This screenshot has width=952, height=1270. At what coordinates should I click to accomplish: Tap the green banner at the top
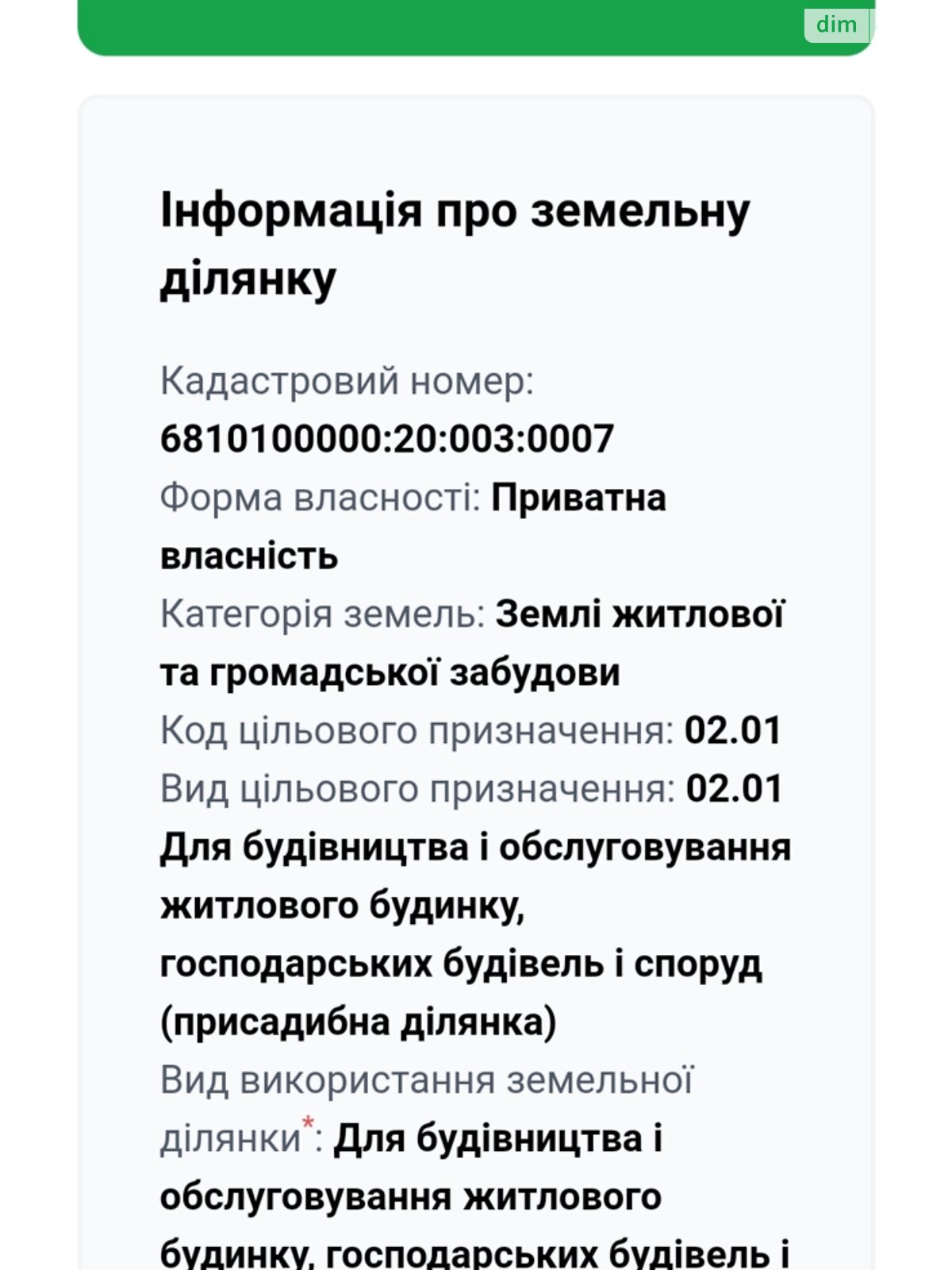(x=436, y=28)
